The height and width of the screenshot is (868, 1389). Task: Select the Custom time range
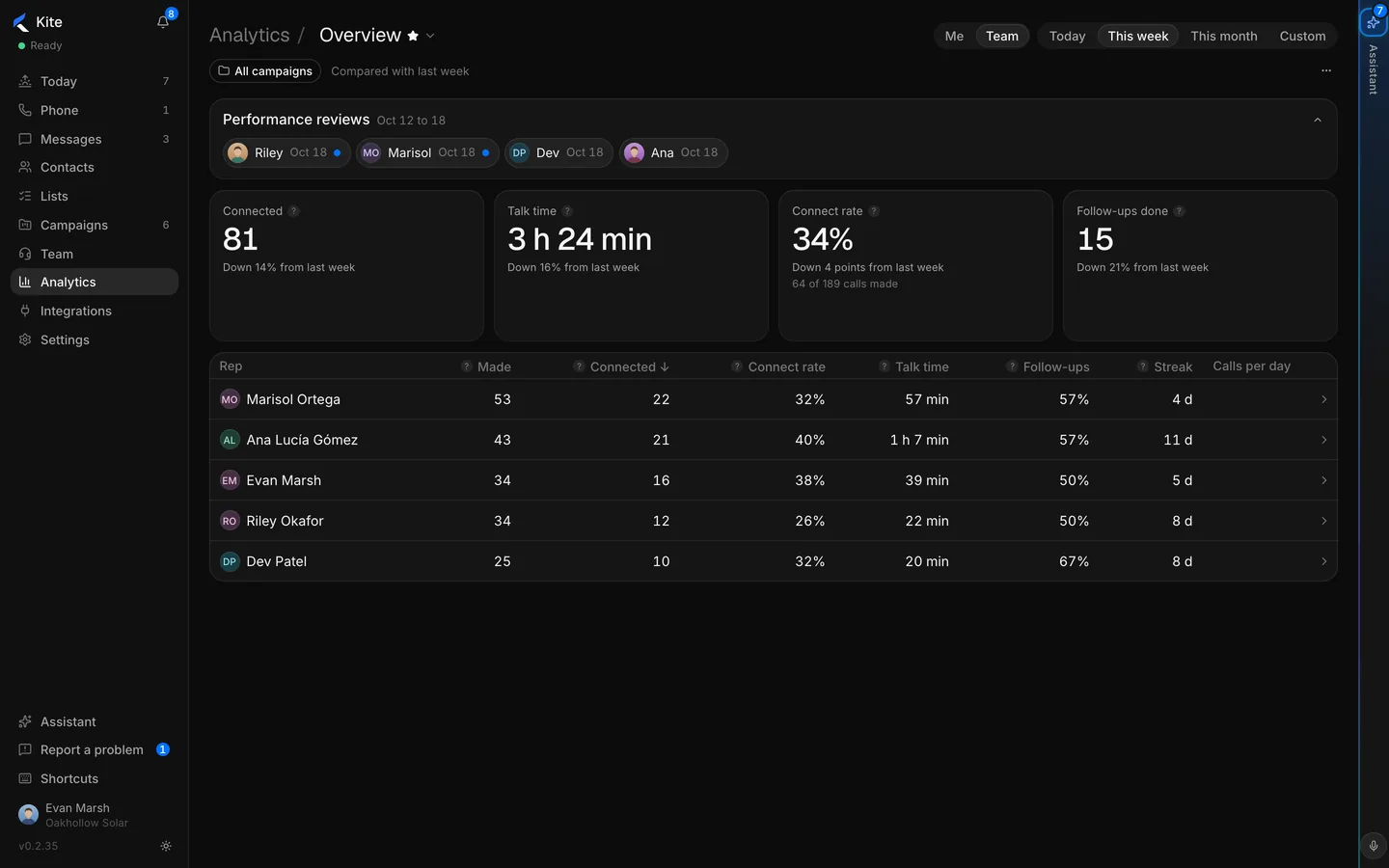[x=1302, y=36]
